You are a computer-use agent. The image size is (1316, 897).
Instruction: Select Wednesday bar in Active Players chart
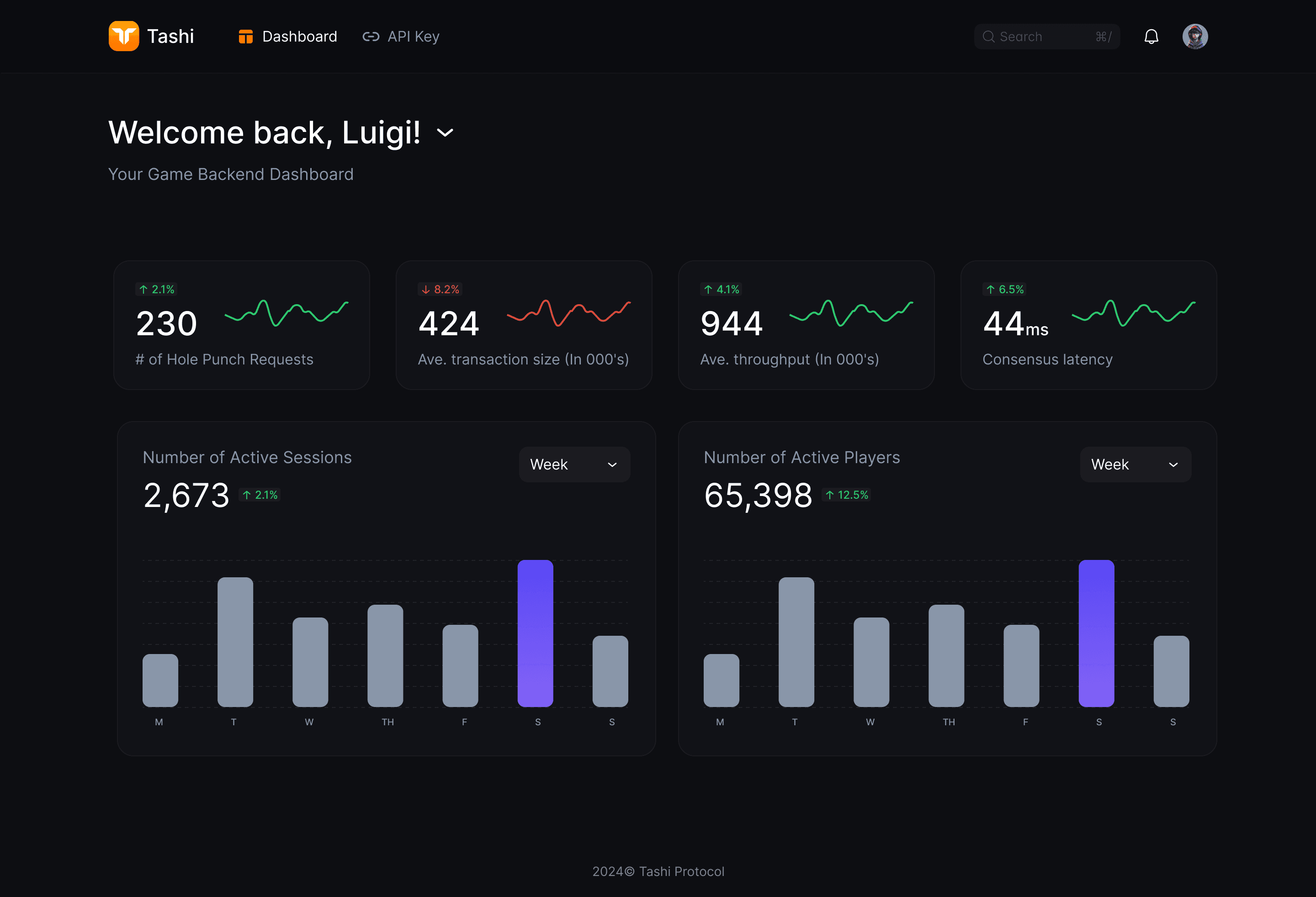click(x=871, y=662)
